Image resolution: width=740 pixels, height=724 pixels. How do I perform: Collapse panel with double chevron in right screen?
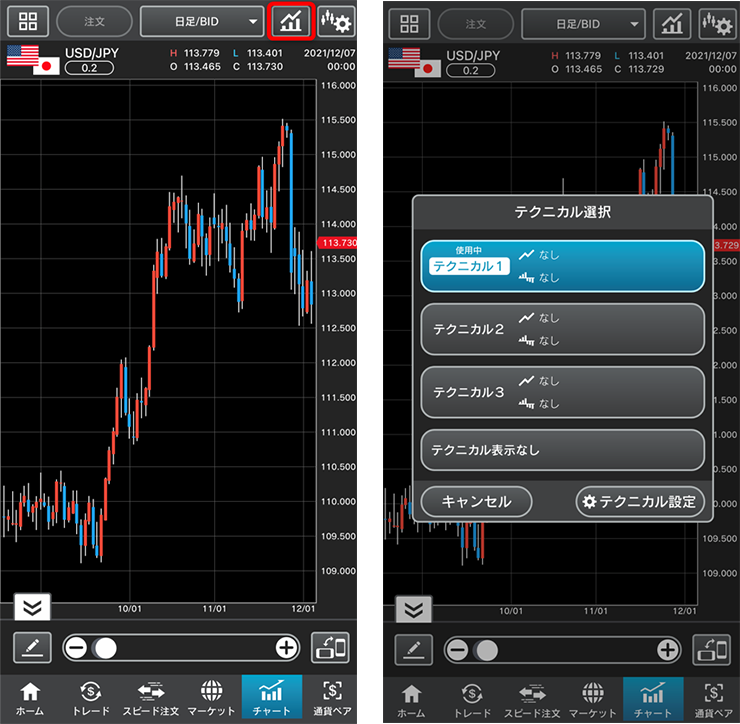tap(413, 610)
